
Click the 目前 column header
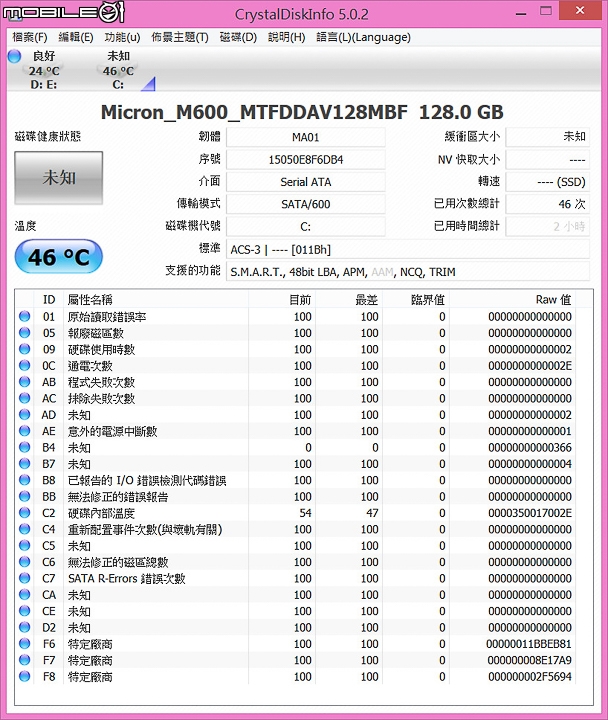click(282, 299)
